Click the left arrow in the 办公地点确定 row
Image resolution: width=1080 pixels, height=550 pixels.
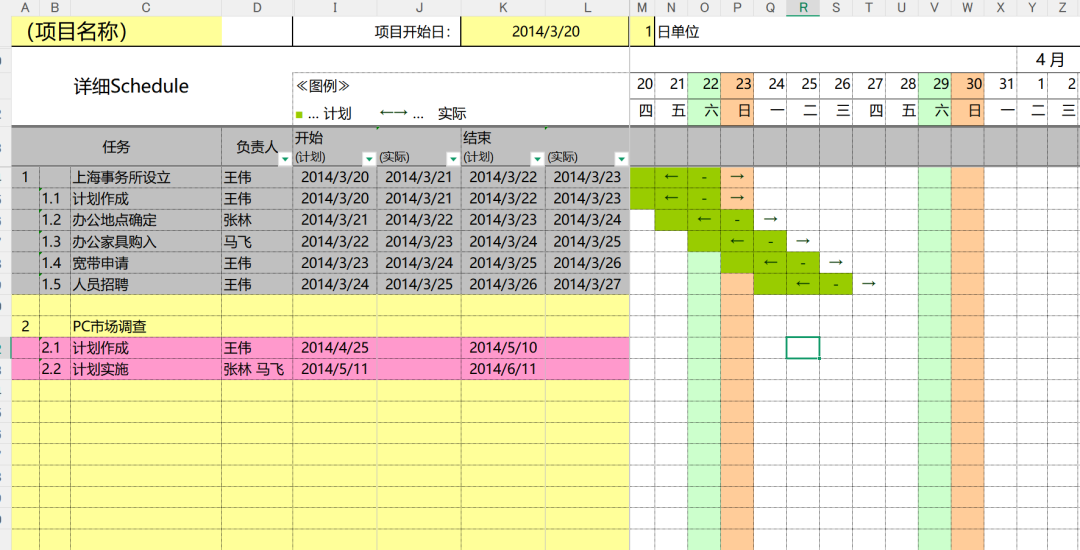pos(704,219)
